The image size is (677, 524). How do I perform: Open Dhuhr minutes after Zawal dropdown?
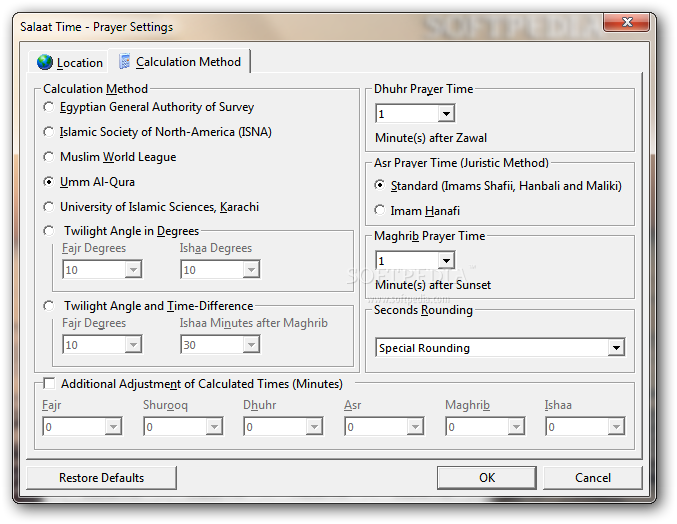click(x=446, y=114)
